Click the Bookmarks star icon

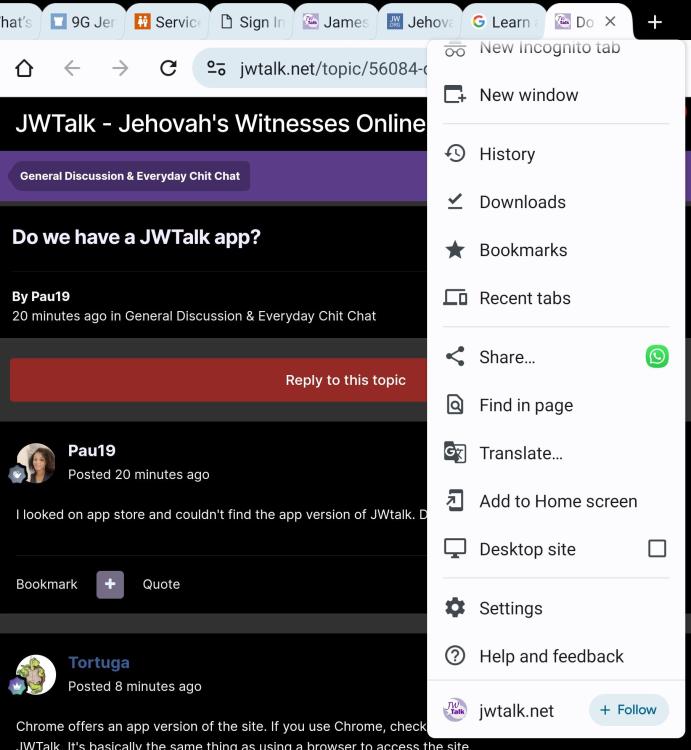click(455, 250)
